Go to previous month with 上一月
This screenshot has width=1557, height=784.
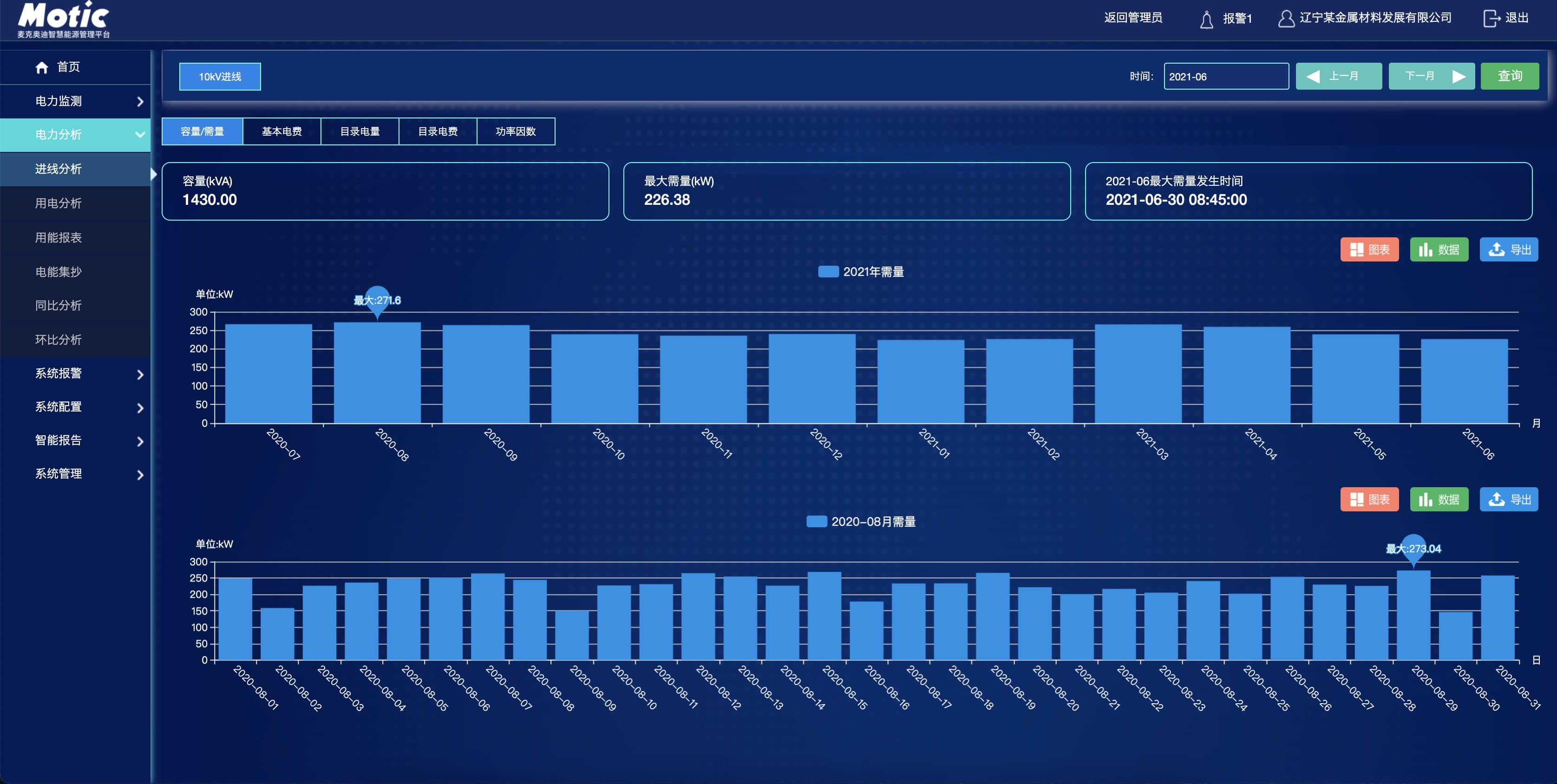[1338, 76]
